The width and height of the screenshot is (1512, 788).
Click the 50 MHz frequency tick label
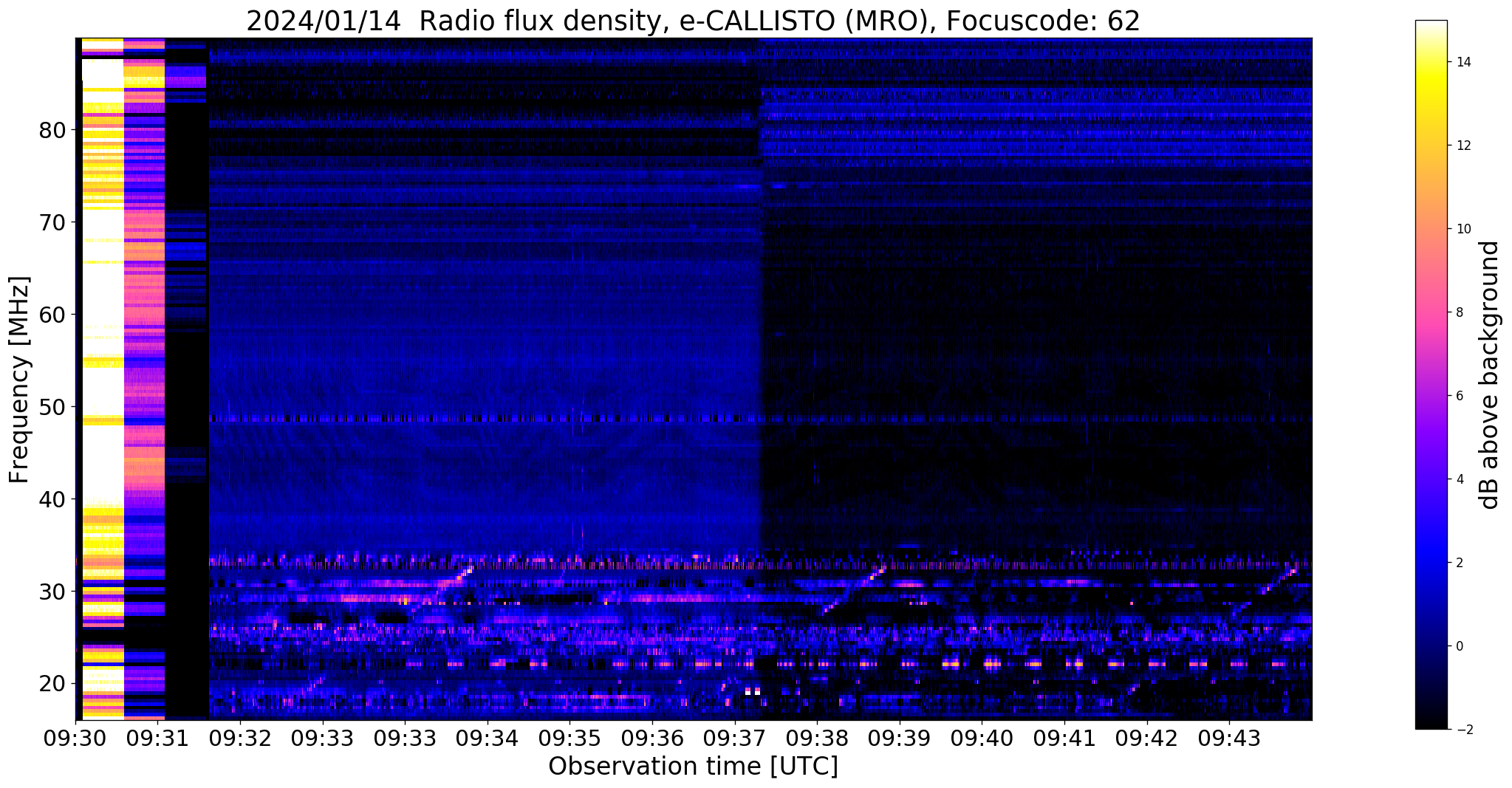52,407
